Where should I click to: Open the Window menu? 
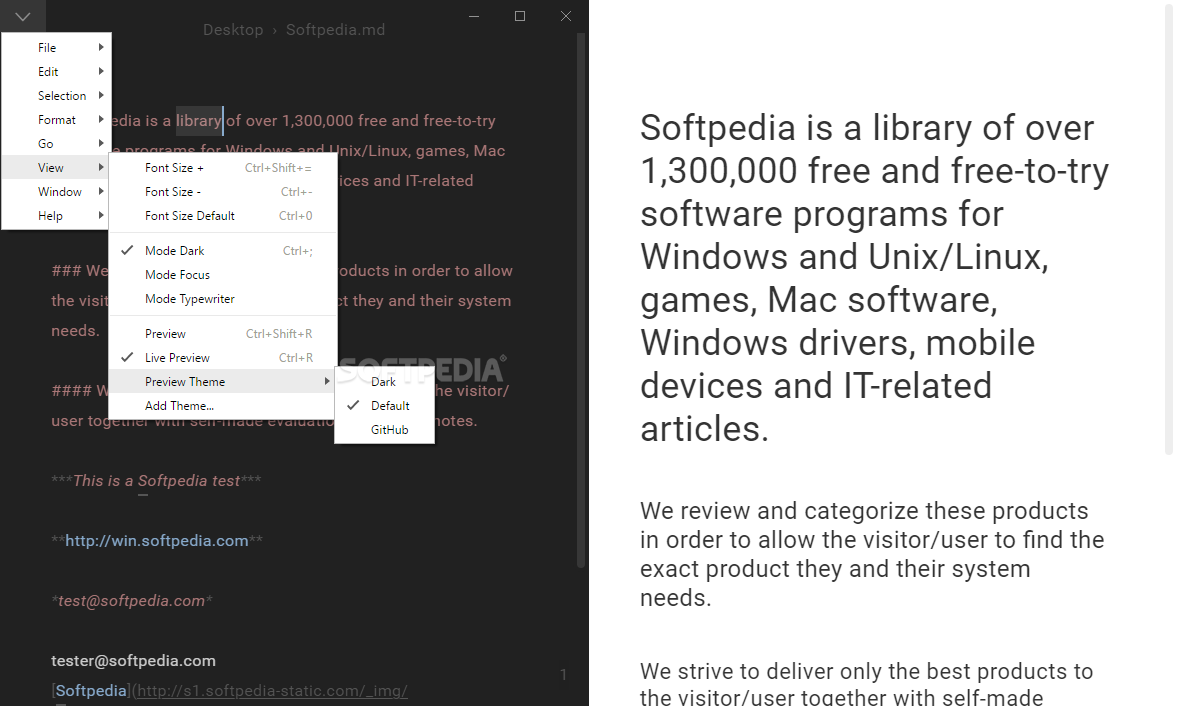[56, 191]
